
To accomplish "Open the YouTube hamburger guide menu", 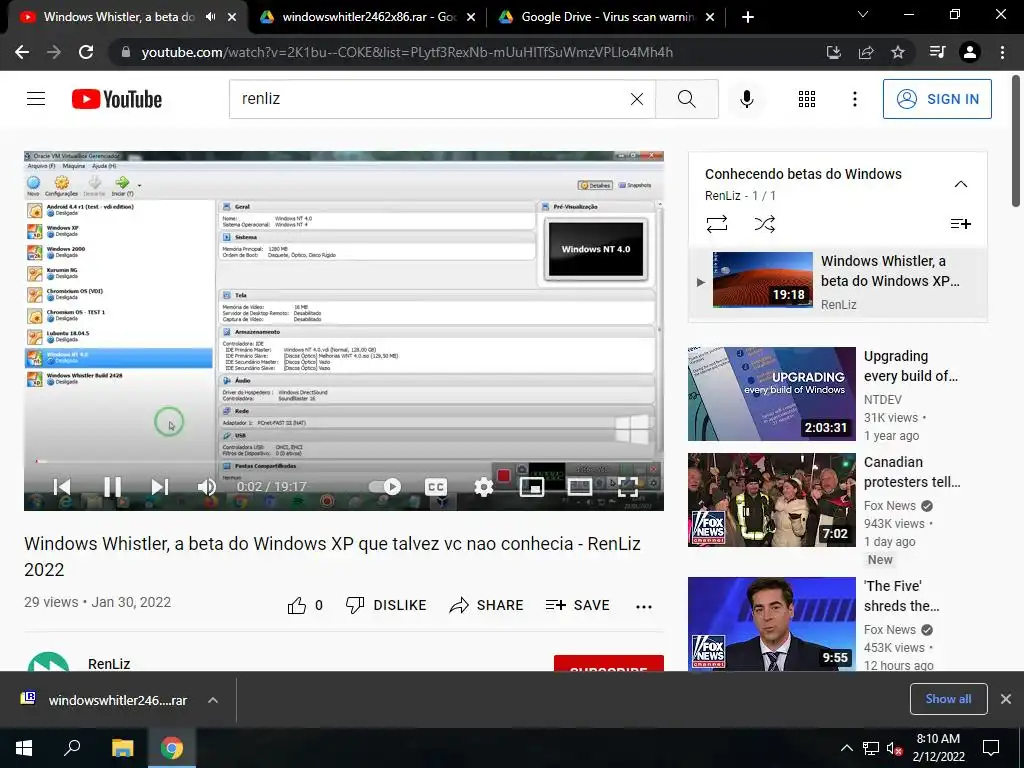I will pyautogui.click(x=36, y=99).
